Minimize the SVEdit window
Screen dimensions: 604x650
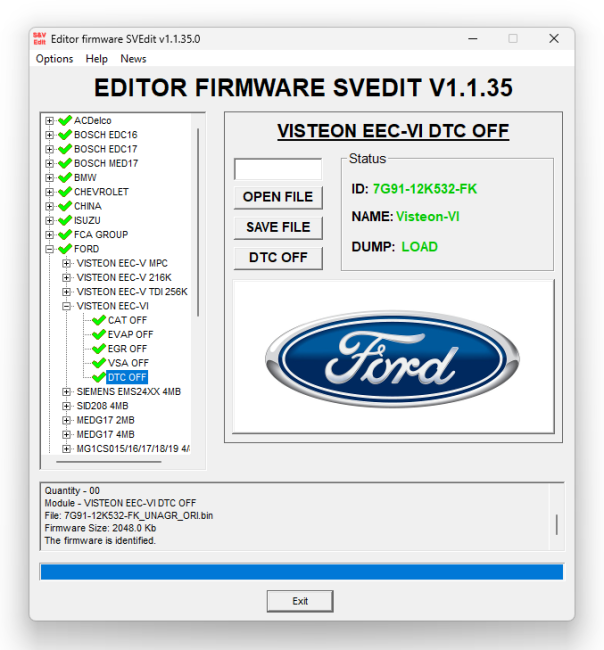click(x=473, y=39)
